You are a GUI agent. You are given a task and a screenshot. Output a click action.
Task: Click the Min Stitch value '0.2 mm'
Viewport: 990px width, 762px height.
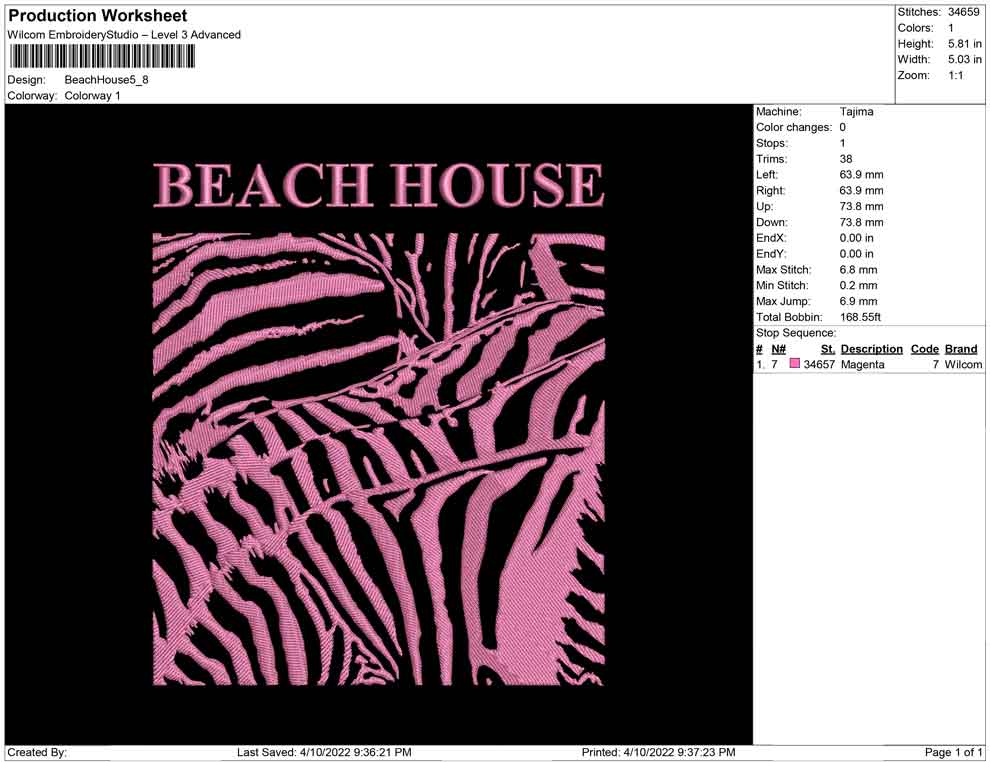858,285
